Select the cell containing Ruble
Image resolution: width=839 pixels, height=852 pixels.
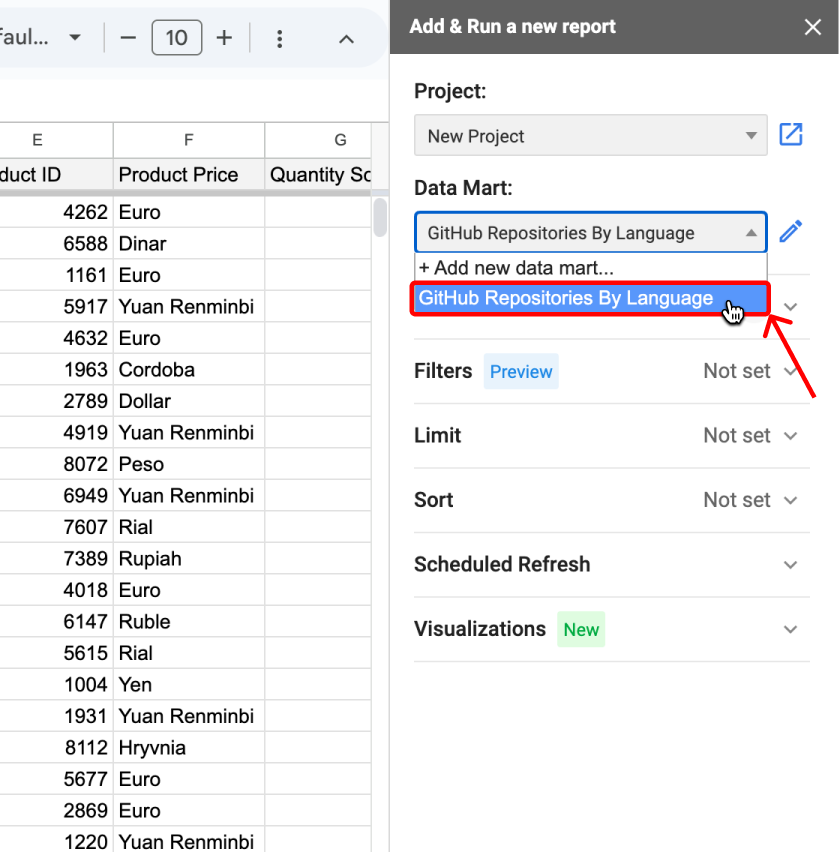[189, 622]
